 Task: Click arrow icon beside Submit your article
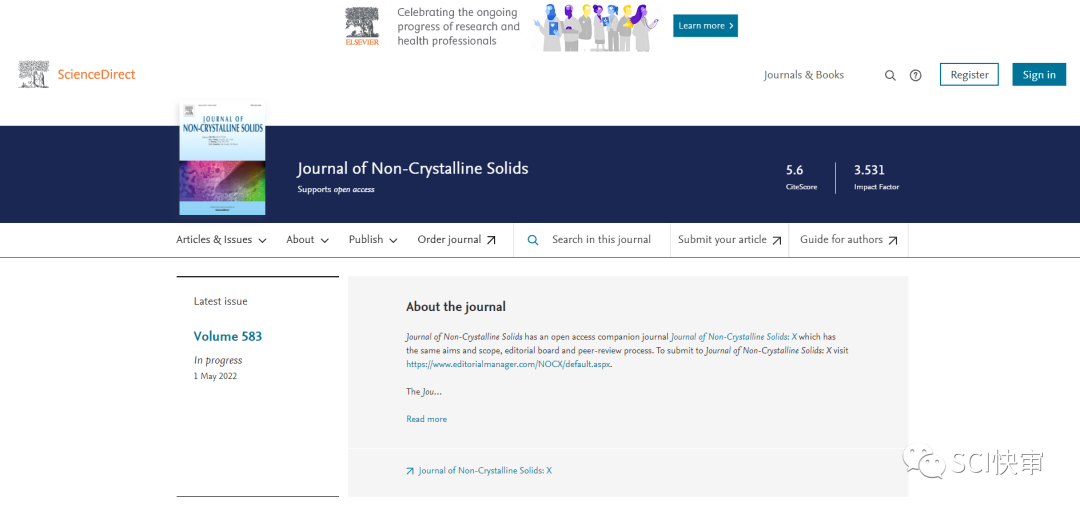[777, 240]
